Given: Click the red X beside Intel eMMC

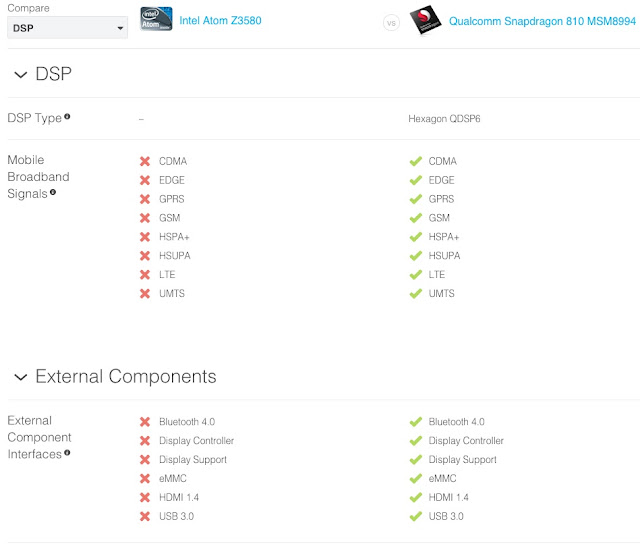Looking at the screenshot, I should point(145,479).
